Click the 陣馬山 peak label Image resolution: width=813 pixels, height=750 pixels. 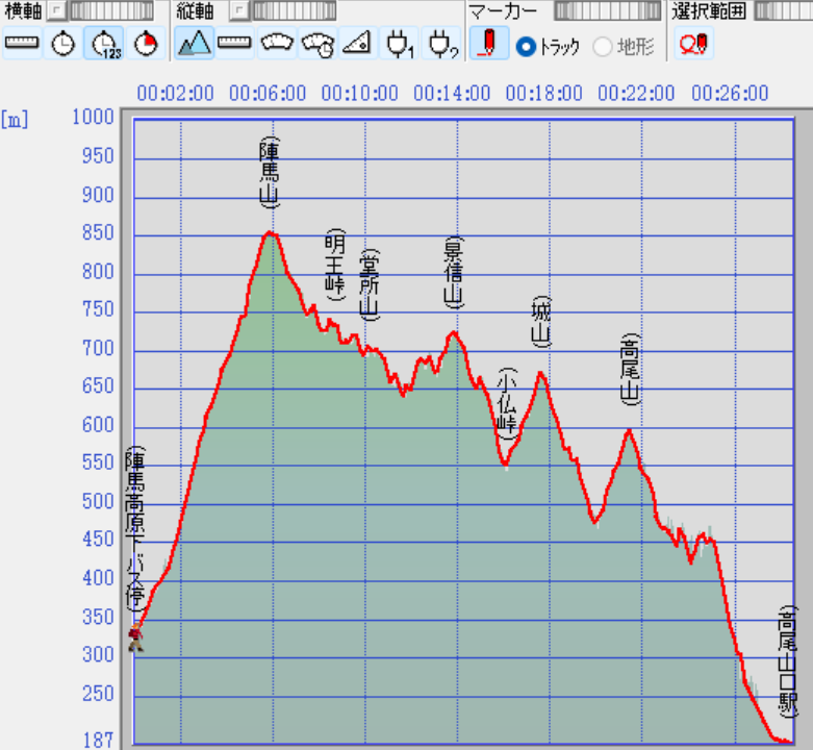point(269,172)
